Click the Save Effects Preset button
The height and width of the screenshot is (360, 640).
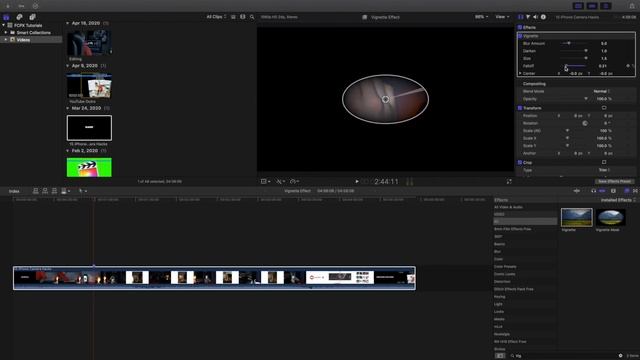click(614, 181)
